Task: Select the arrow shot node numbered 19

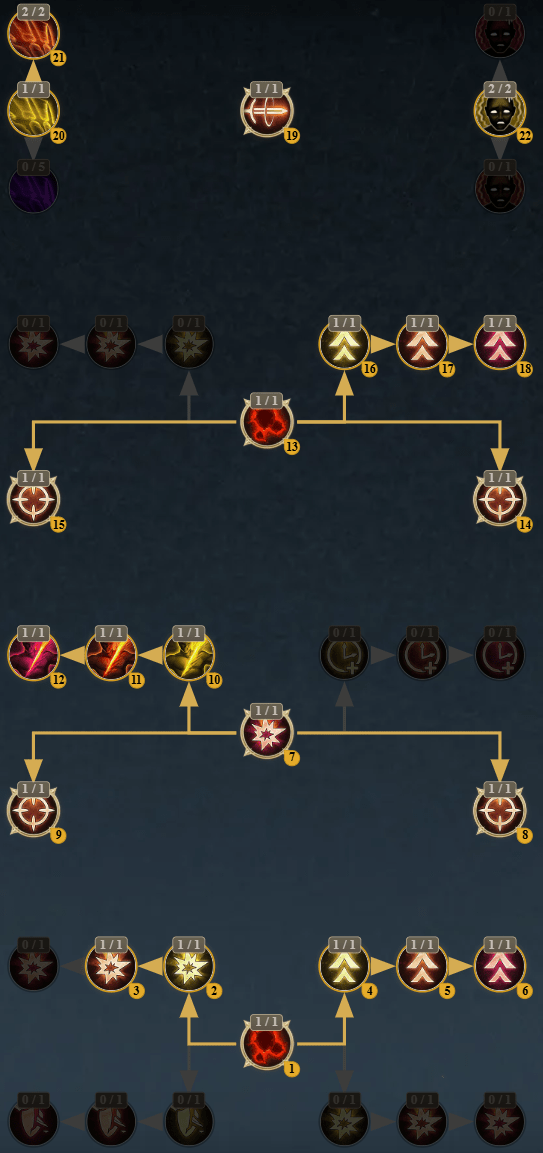Action: 267,111
